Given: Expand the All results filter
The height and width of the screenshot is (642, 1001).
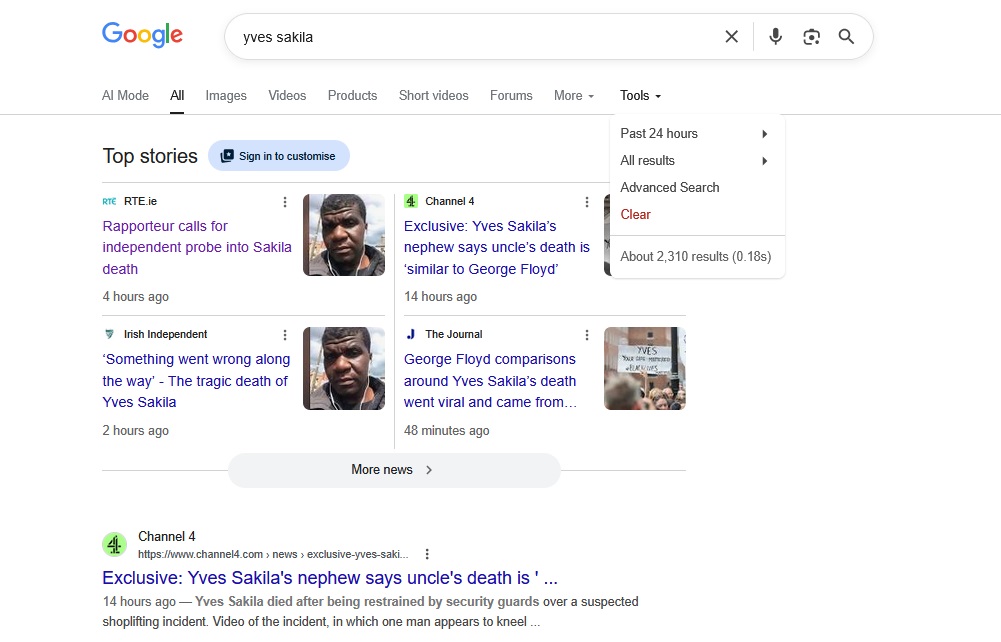Looking at the screenshot, I should click(x=697, y=161).
